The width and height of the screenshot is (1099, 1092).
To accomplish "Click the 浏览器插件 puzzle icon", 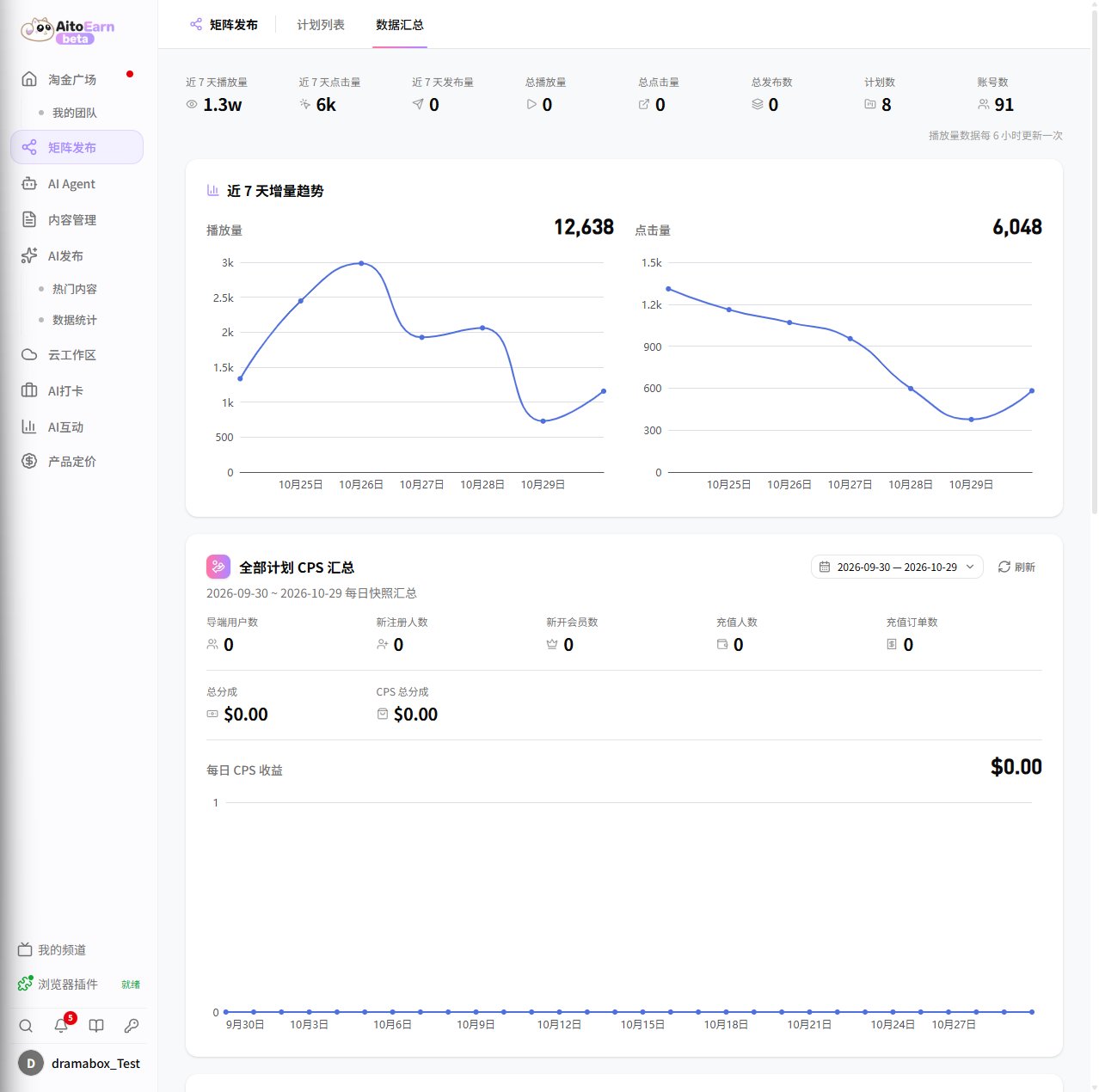I will 25,984.
